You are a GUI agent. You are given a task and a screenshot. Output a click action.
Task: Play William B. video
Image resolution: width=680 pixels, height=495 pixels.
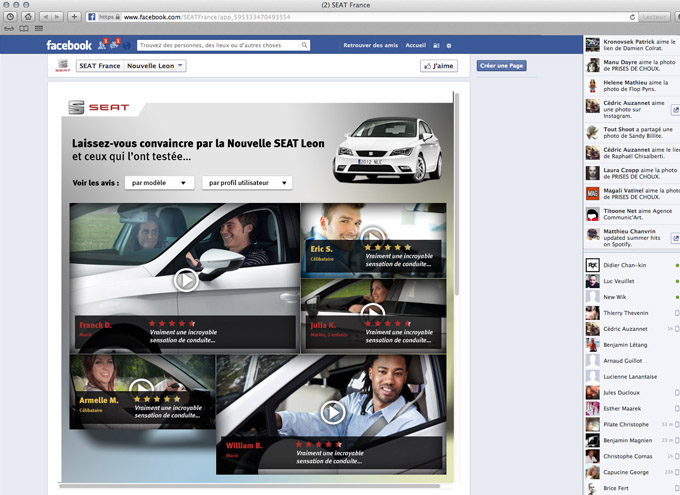click(x=333, y=412)
